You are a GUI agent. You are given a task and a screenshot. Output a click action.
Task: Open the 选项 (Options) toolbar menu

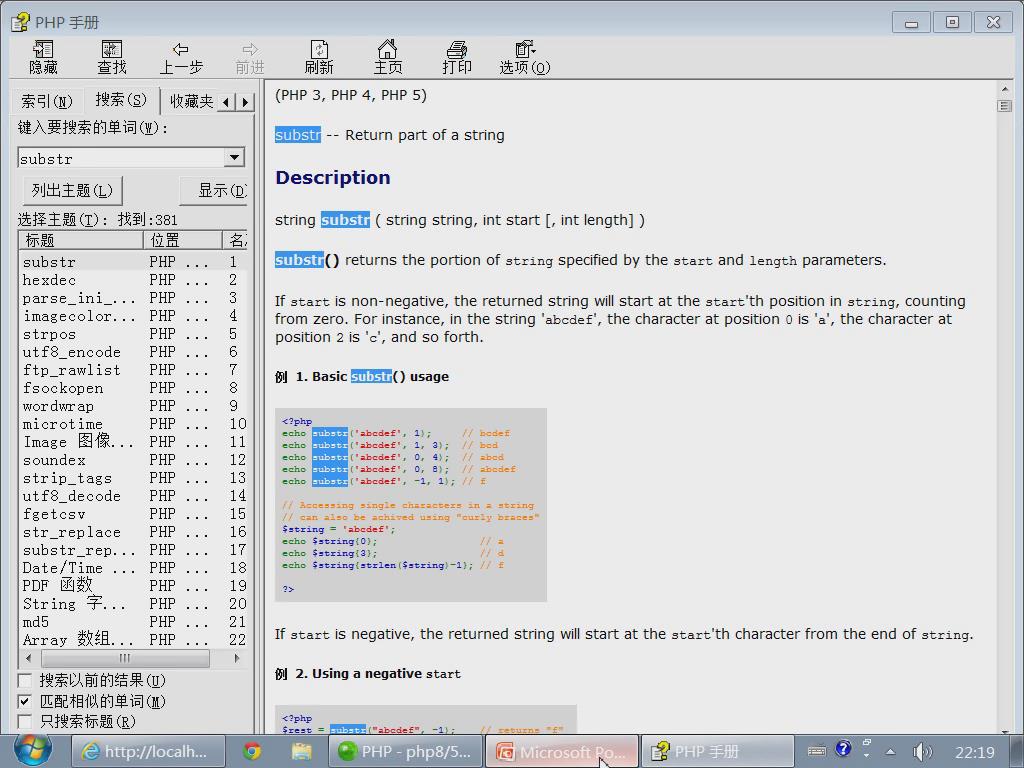point(524,57)
